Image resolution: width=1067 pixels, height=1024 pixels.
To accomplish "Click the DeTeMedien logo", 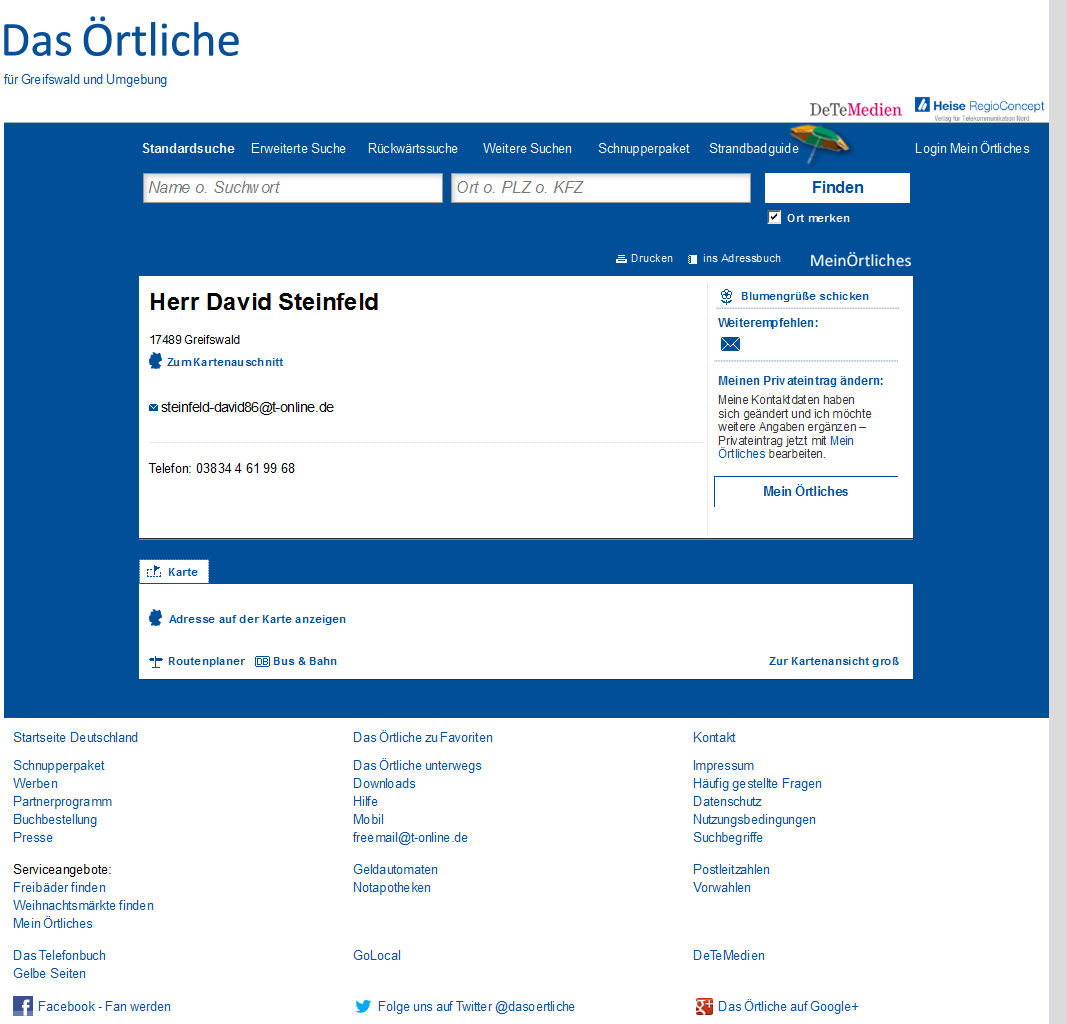I will coord(855,110).
